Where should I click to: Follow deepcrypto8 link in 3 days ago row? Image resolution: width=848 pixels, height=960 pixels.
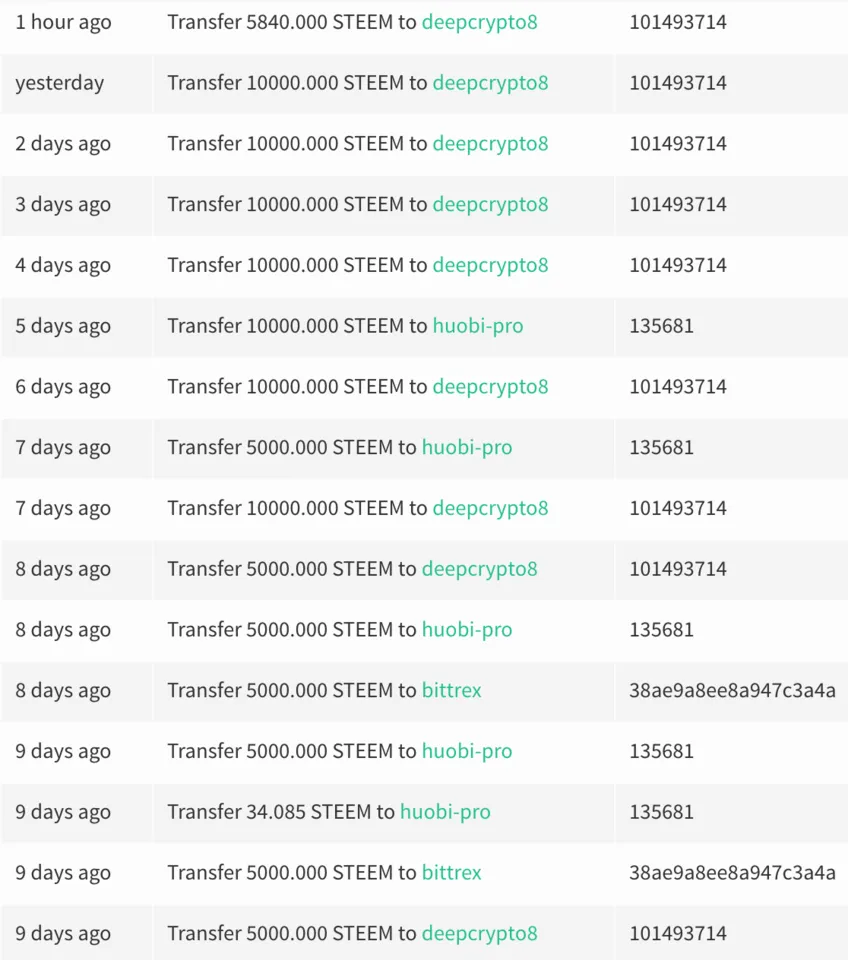click(x=490, y=205)
